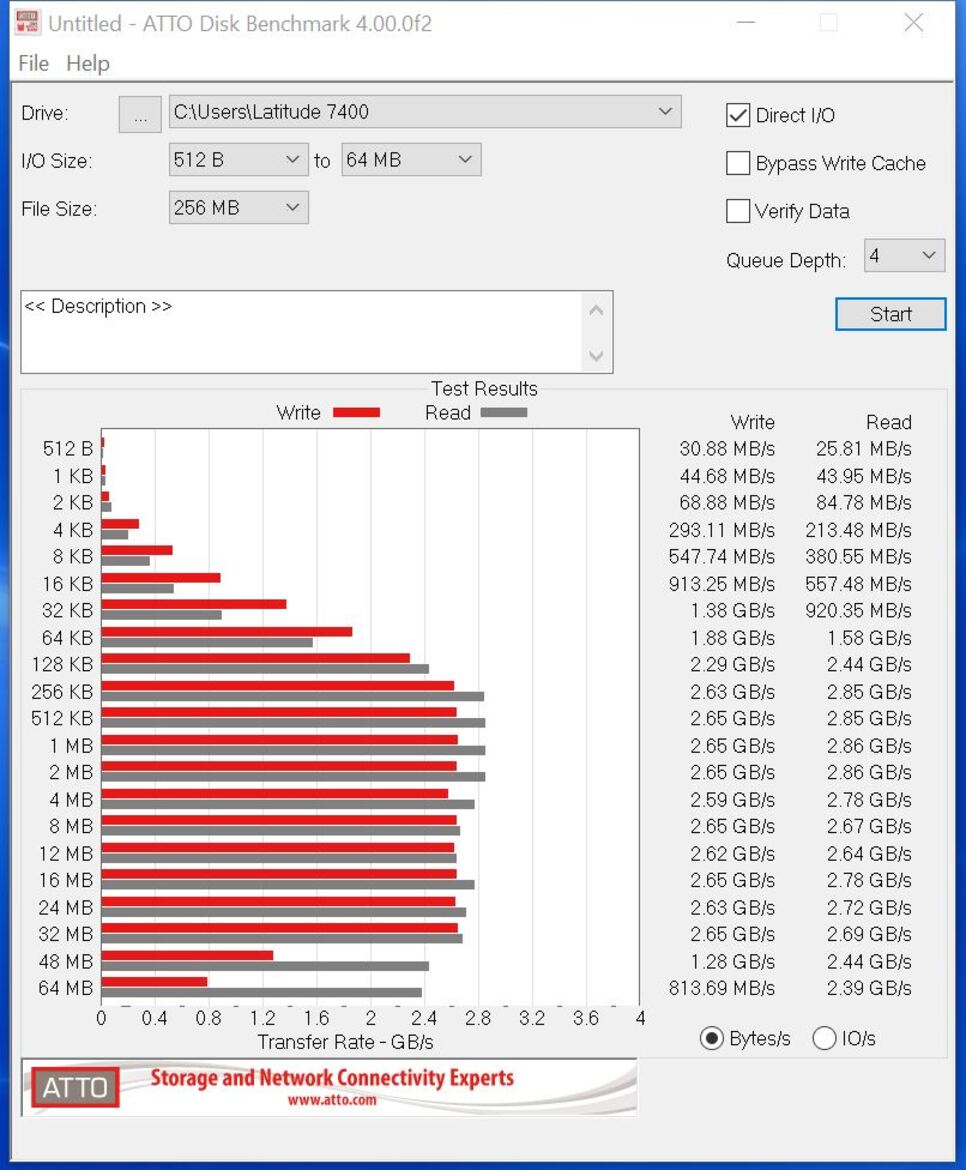The image size is (966, 1170).
Task: Select the IO/s radio button
Action: 824,1038
